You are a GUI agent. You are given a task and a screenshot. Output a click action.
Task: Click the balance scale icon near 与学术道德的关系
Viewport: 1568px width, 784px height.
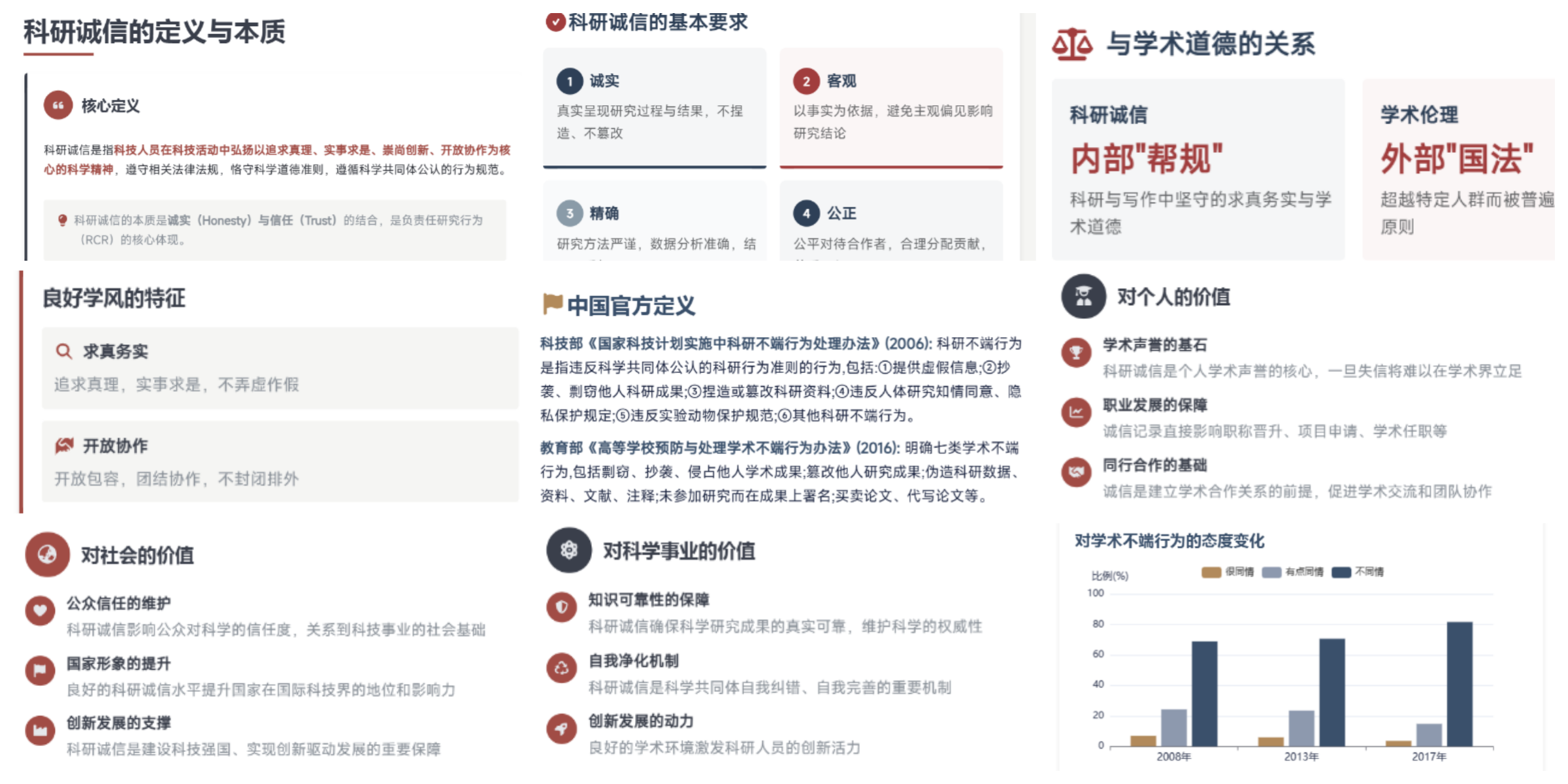1071,44
